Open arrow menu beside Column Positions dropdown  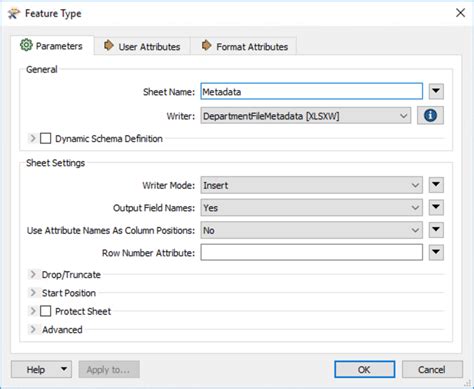point(436,230)
